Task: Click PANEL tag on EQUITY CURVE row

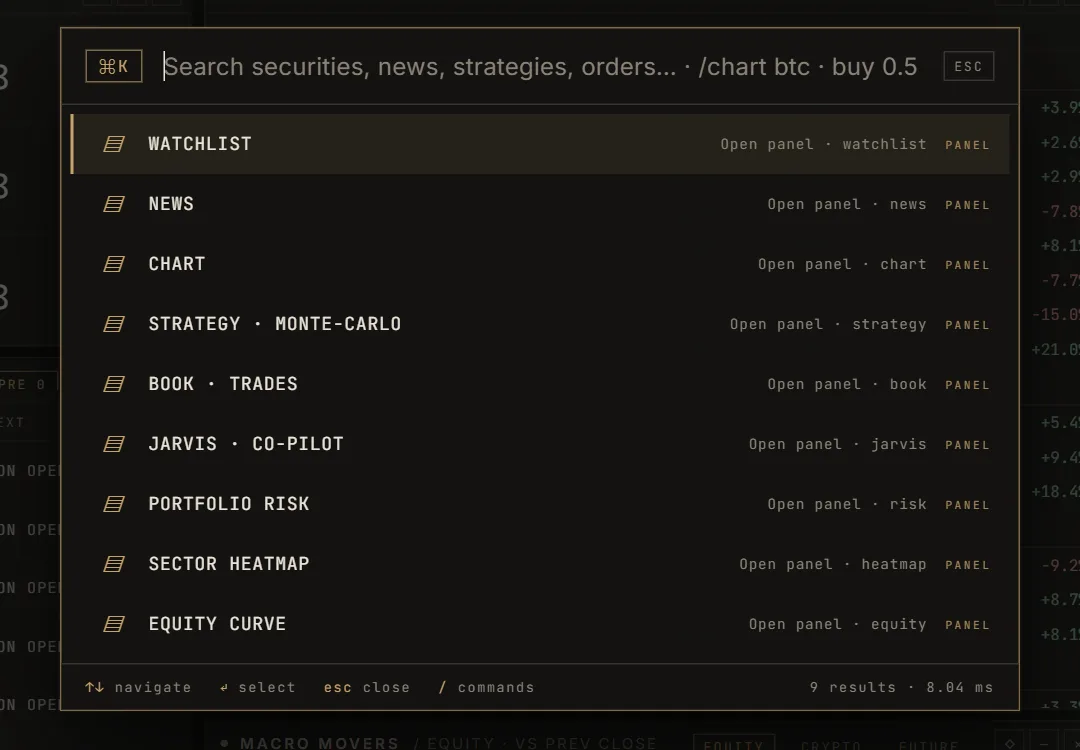Action: (x=968, y=625)
